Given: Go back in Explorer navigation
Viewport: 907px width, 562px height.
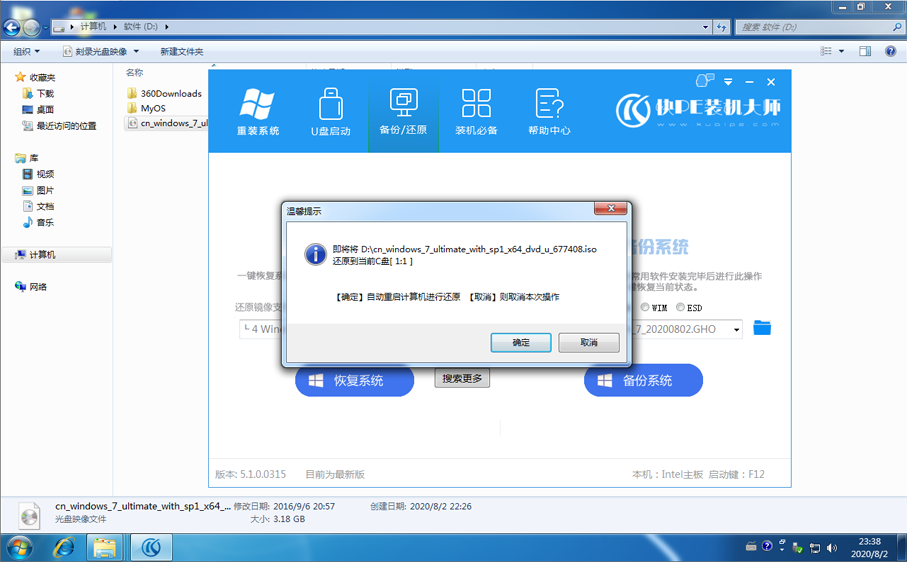Looking at the screenshot, I should point(12,27).
